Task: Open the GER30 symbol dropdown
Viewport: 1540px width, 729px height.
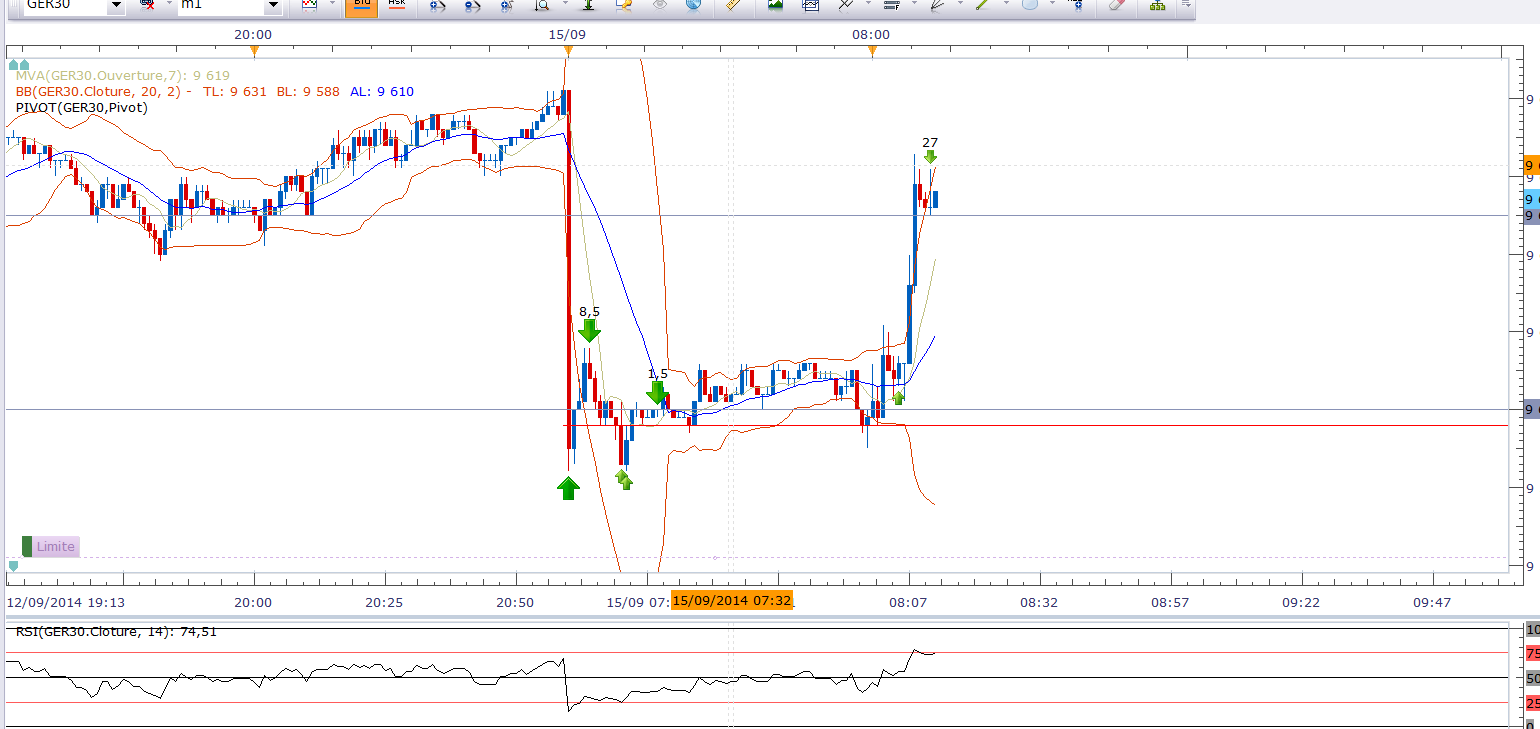Action: click(115, 6)
